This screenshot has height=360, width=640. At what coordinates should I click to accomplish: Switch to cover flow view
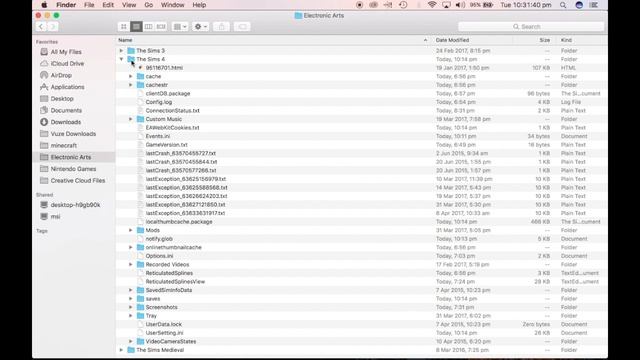coord(161,27)
